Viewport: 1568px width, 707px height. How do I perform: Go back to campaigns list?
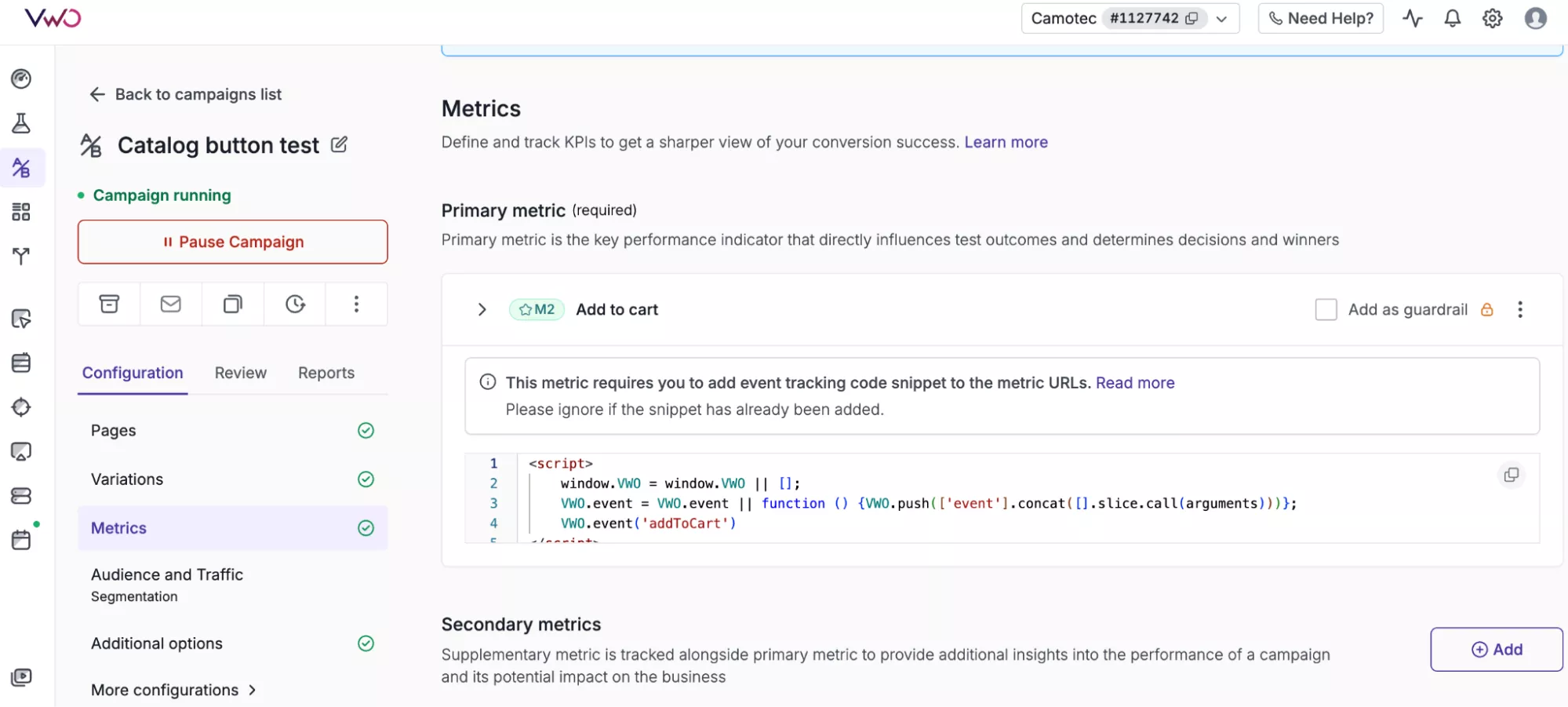point(185,94)
